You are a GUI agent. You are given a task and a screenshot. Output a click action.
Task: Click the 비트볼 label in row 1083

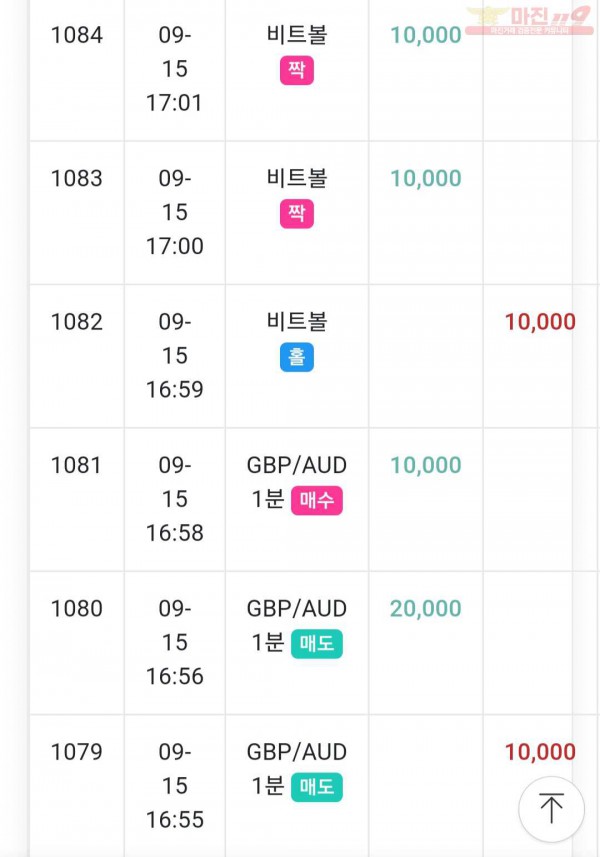click(297, 178)
